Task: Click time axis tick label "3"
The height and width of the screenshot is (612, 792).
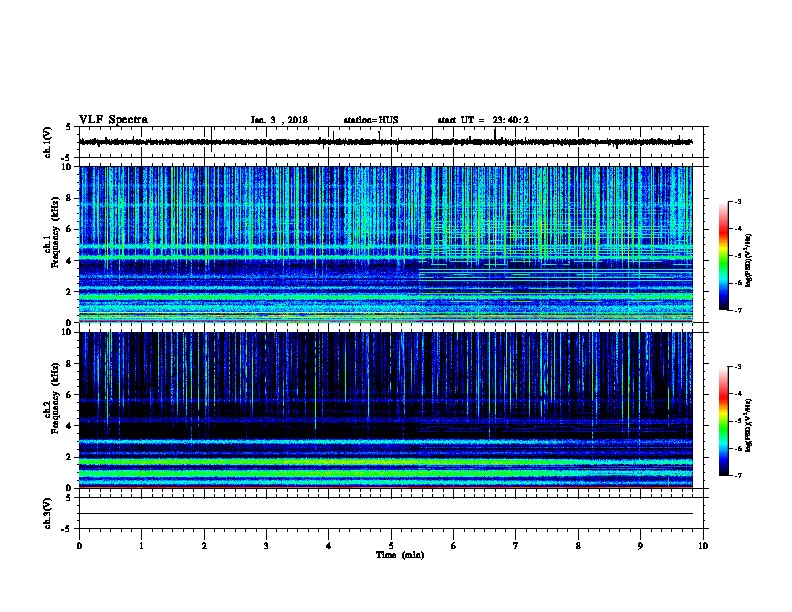Action: pyautogui.click(x=266, y=545)
